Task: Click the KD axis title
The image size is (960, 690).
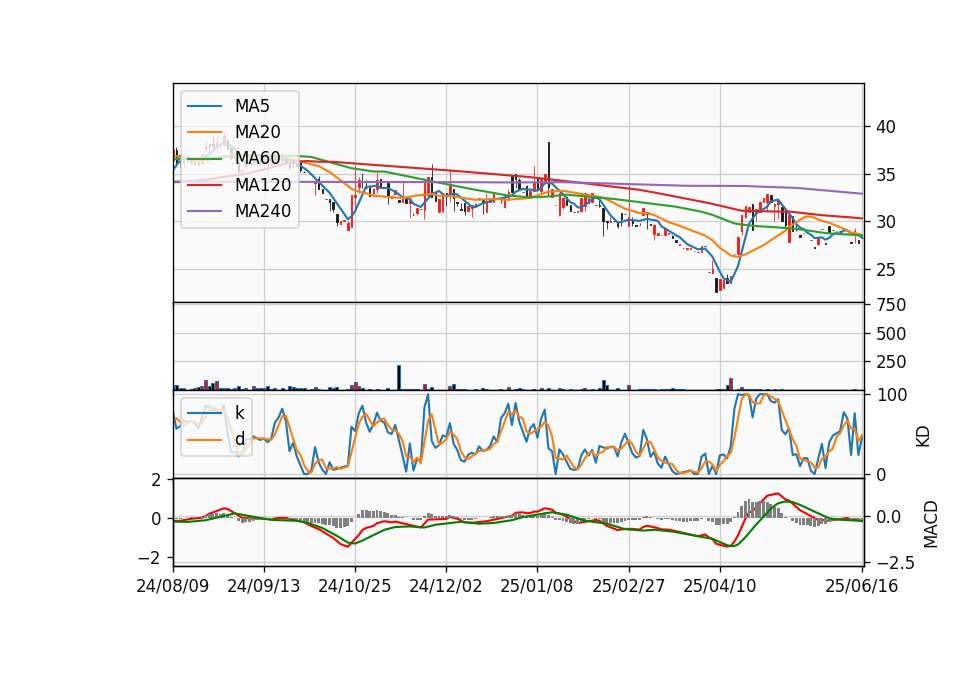Action: click(x=923, y=437)
